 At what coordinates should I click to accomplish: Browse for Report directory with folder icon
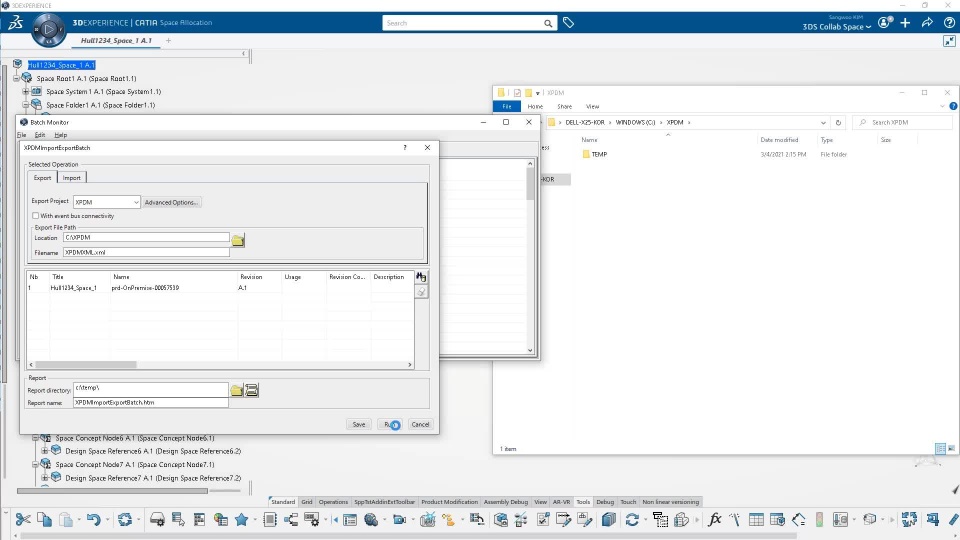click(236, 390)
